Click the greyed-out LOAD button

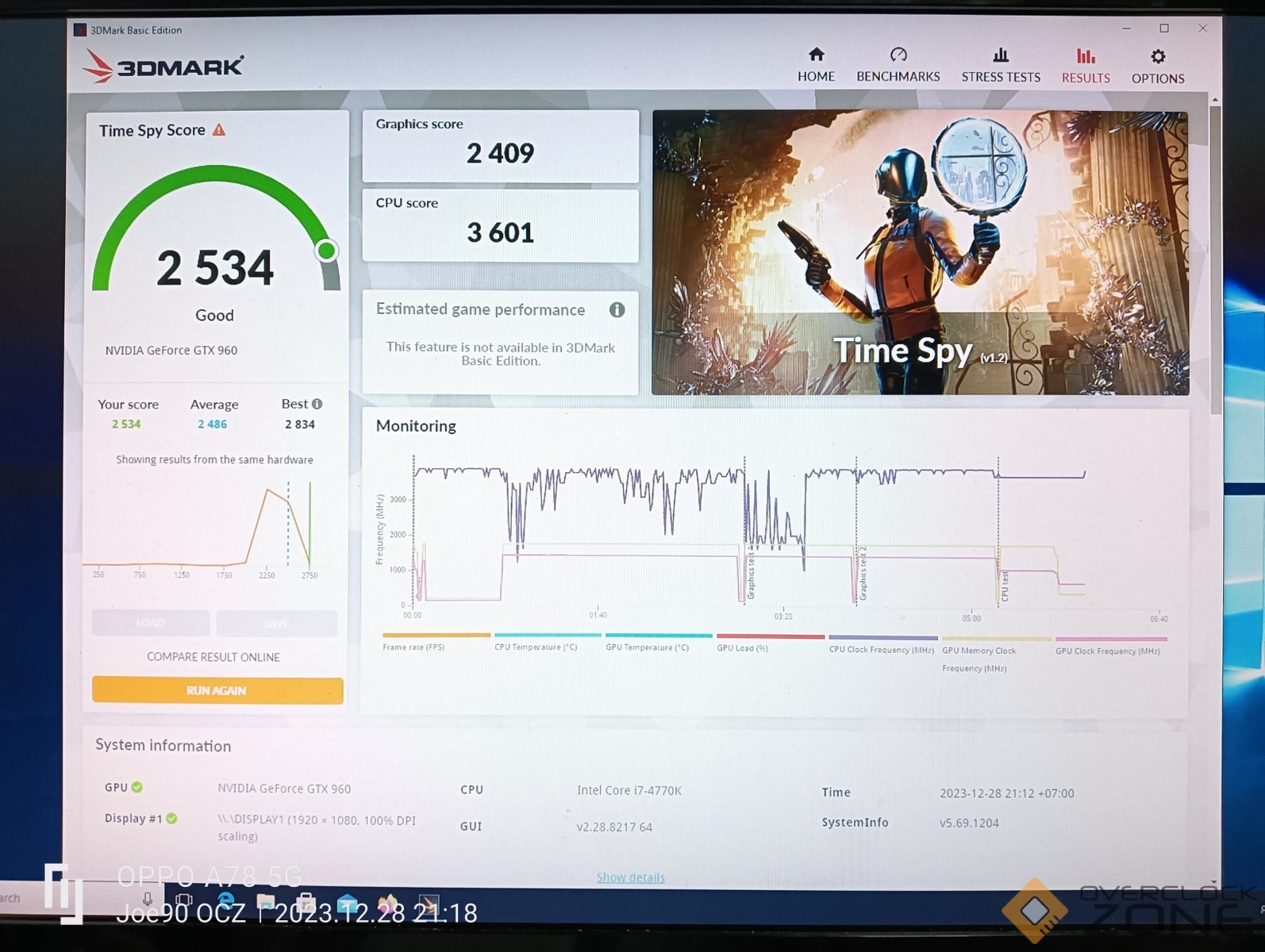click(151, 623)
